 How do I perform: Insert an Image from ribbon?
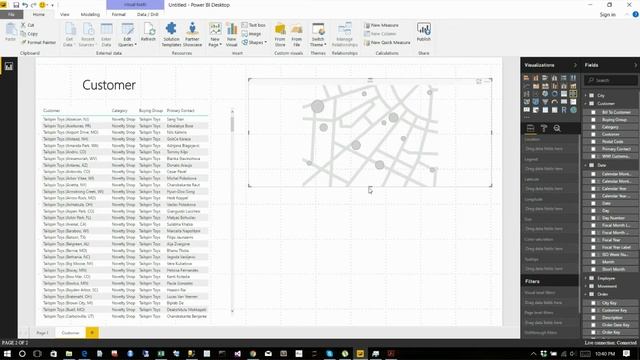(x=251, y=34)
